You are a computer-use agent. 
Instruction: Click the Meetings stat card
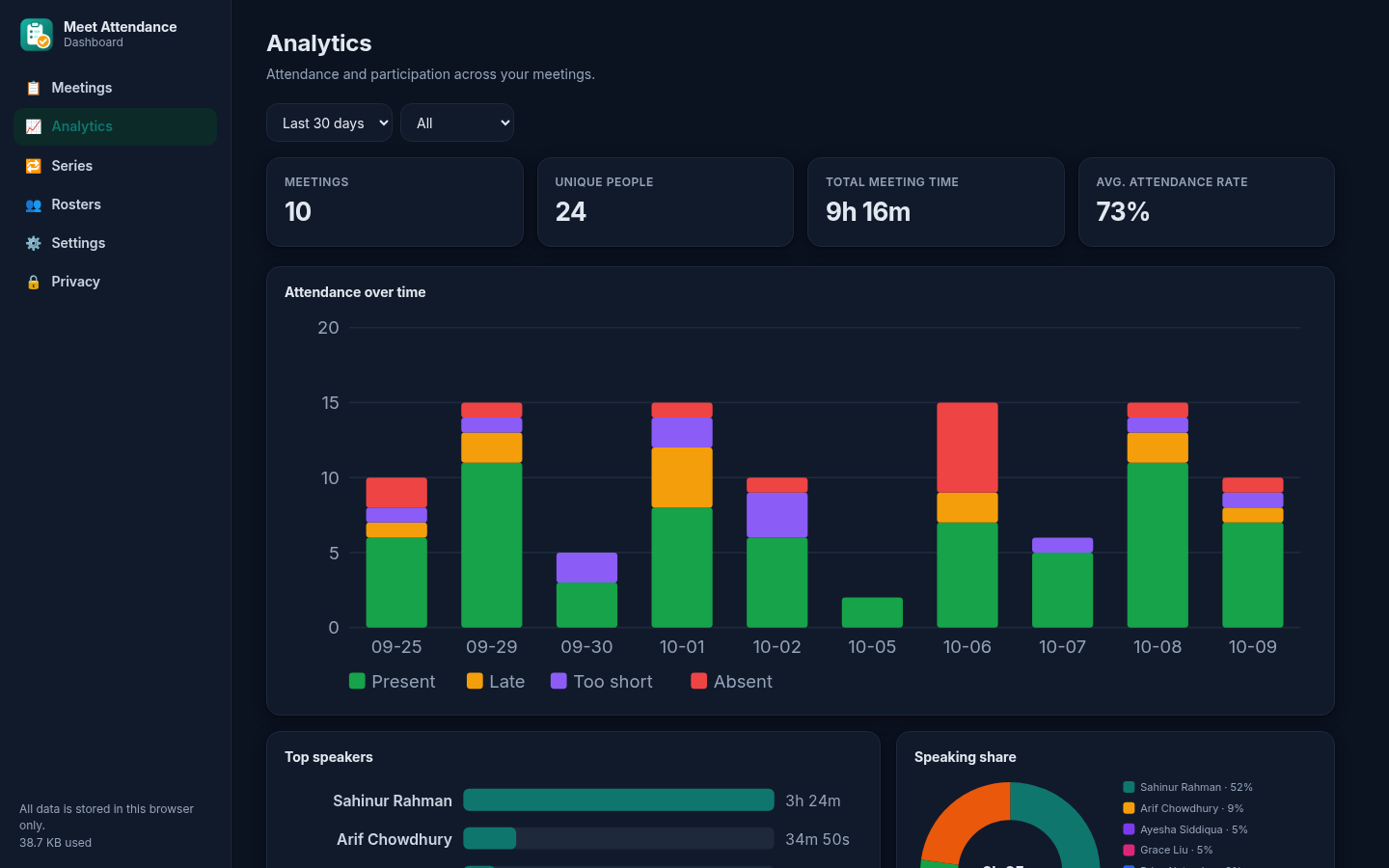[395, 202]
